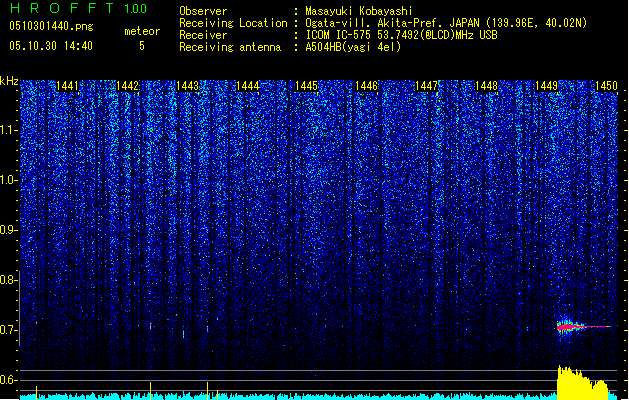The image size is (629, 400).
Task: Click the 'Receiving antenna' label
Action: 230,47
